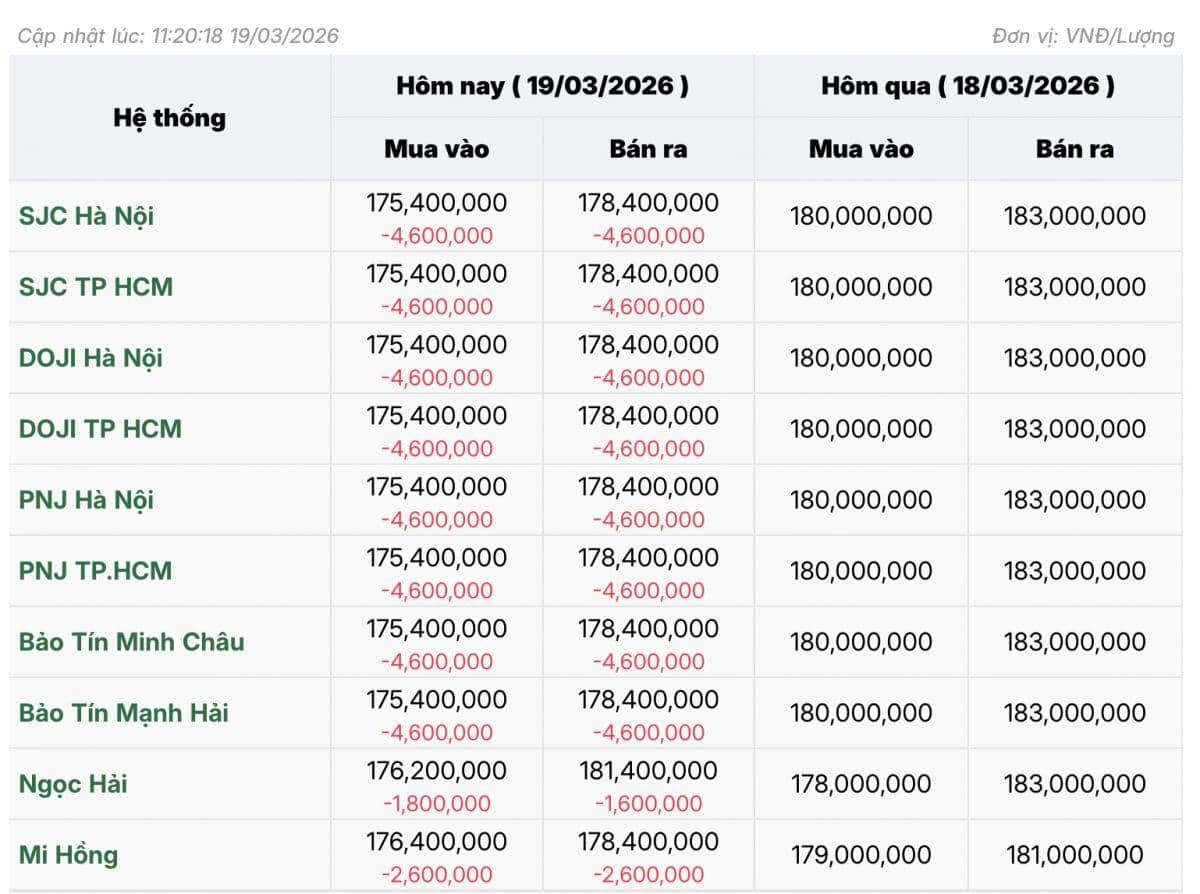Click Bán ra header under Hôm nay
Viewport: 1200px width, 894px height.
[x=648, y=149]
